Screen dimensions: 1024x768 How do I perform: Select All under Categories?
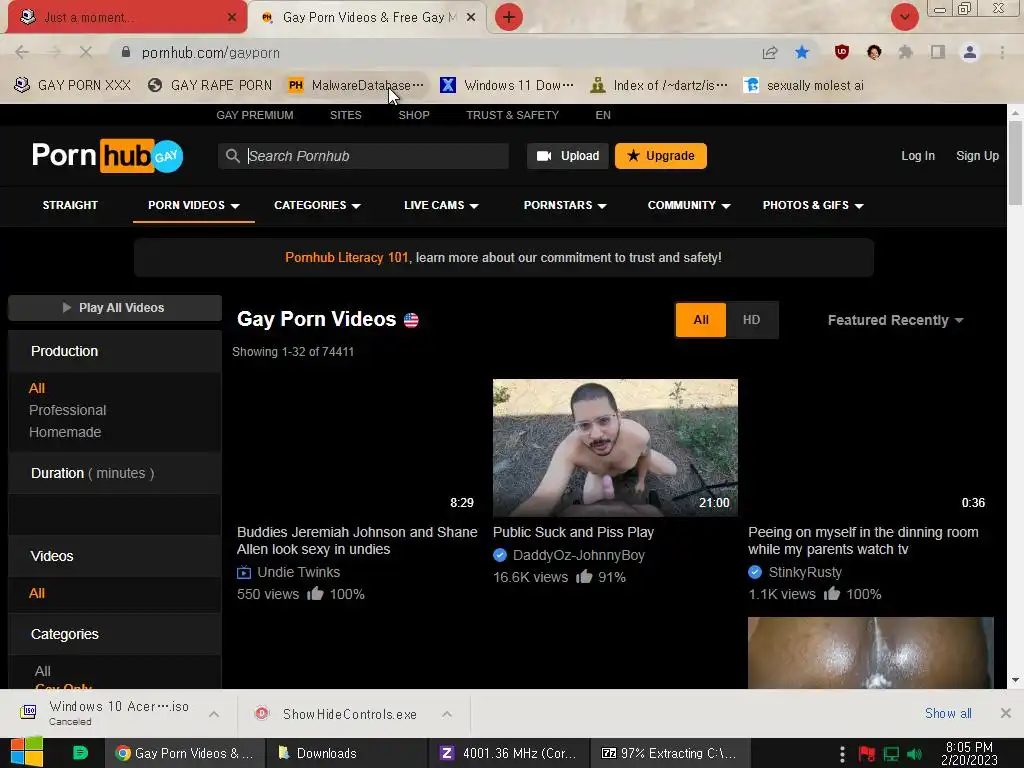[42, 671]
